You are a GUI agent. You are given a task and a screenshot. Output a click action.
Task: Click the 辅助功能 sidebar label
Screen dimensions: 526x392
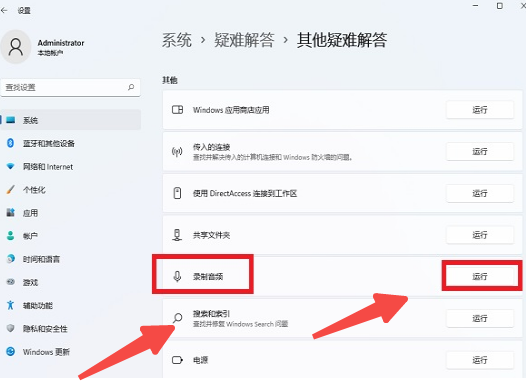pyautogui.click(x=38, y=305)
